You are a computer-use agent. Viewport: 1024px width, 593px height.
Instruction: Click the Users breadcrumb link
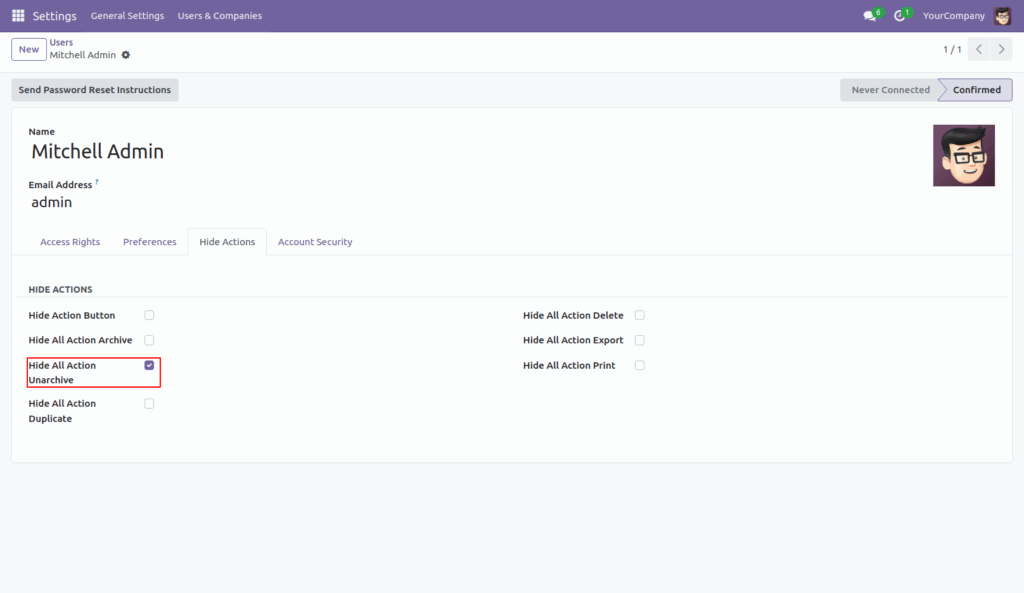[x=61, y=42]
